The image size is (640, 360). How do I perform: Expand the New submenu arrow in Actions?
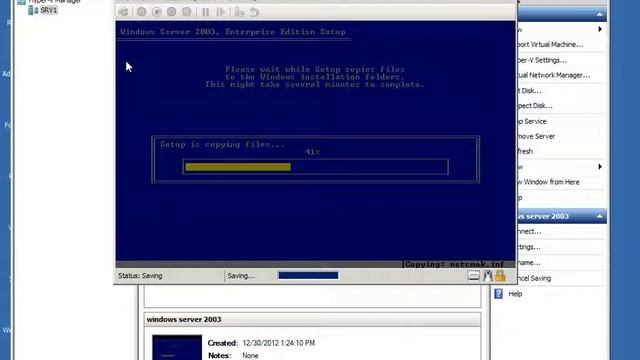tap(600, 29)
